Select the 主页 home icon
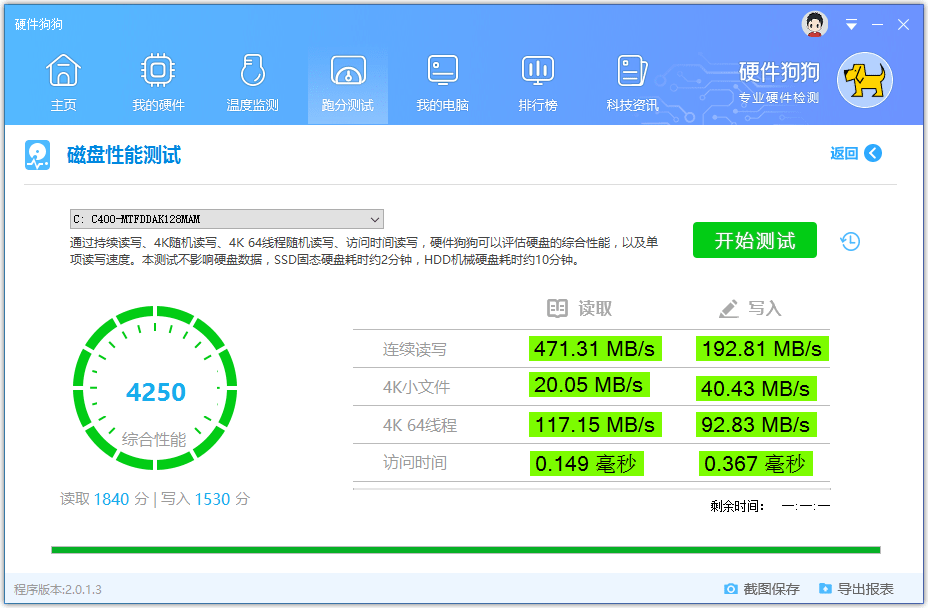Screen dimensions: 928x608 63,70
